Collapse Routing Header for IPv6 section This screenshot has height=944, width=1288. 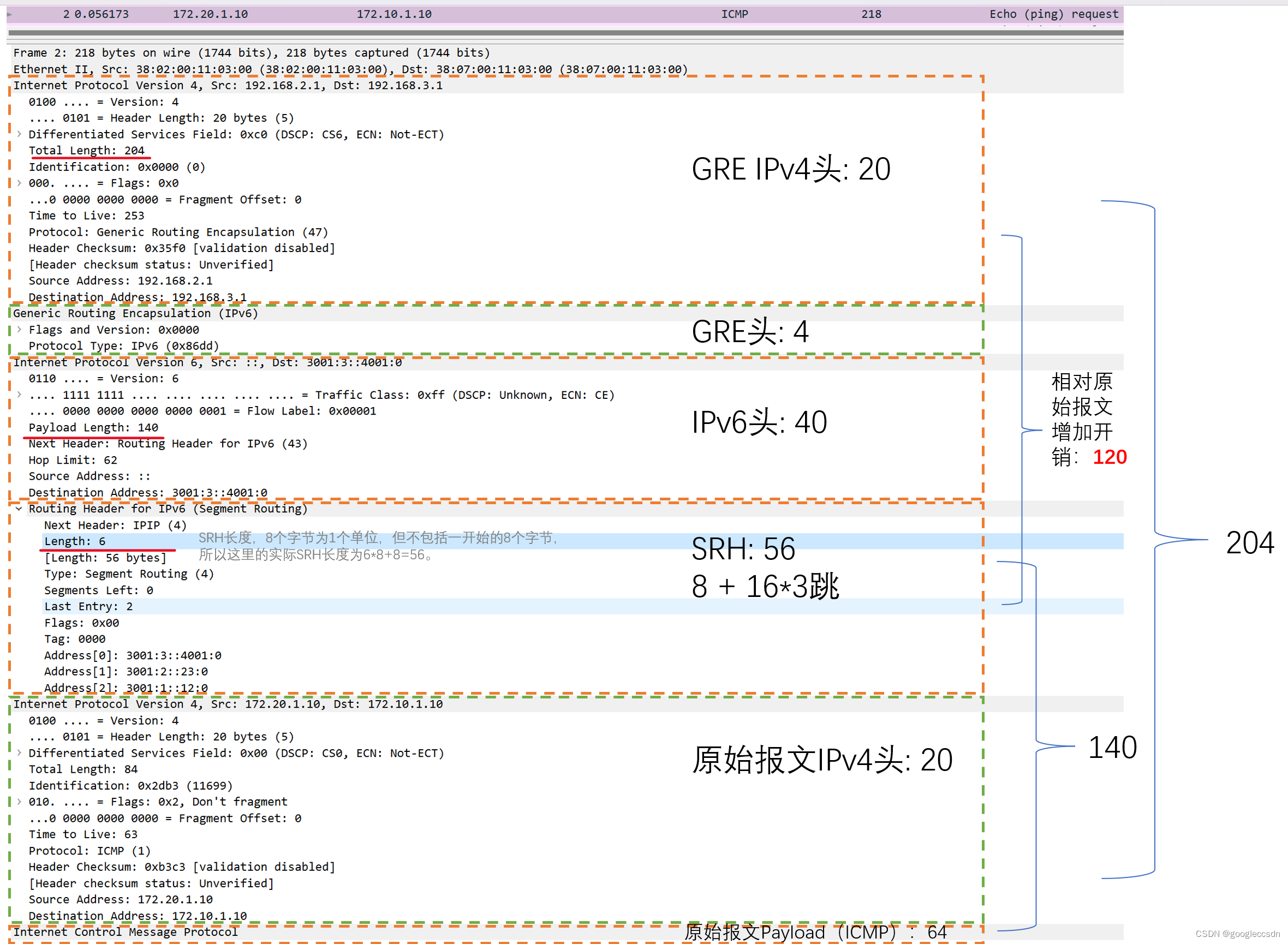[20, 509]
